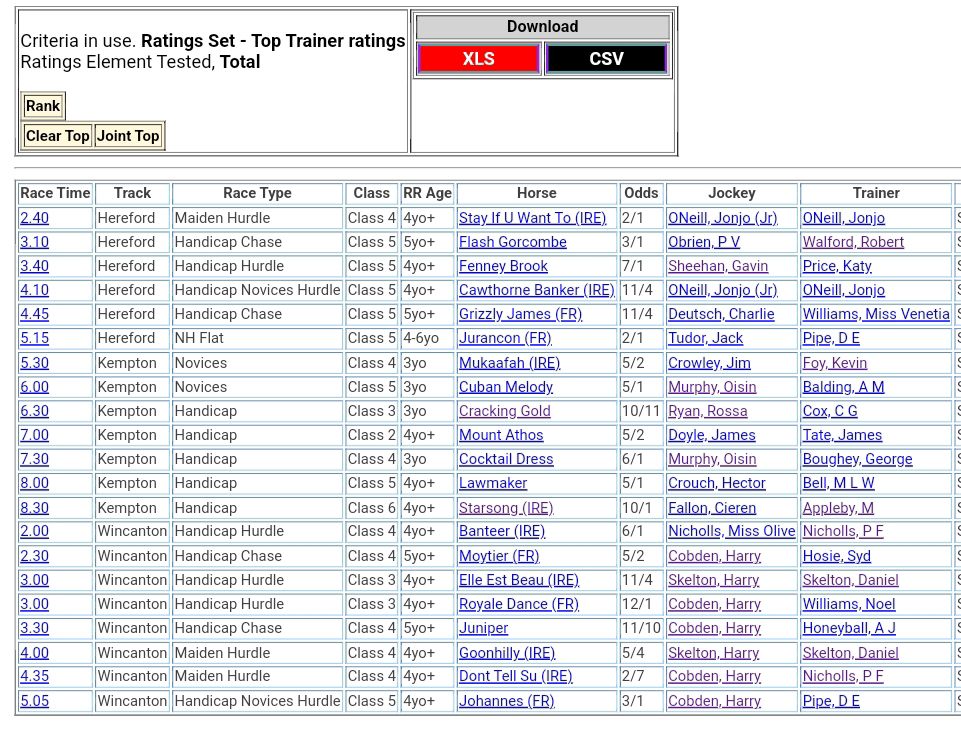Click the 5.30 Kempton race time

tap(34, 363)
